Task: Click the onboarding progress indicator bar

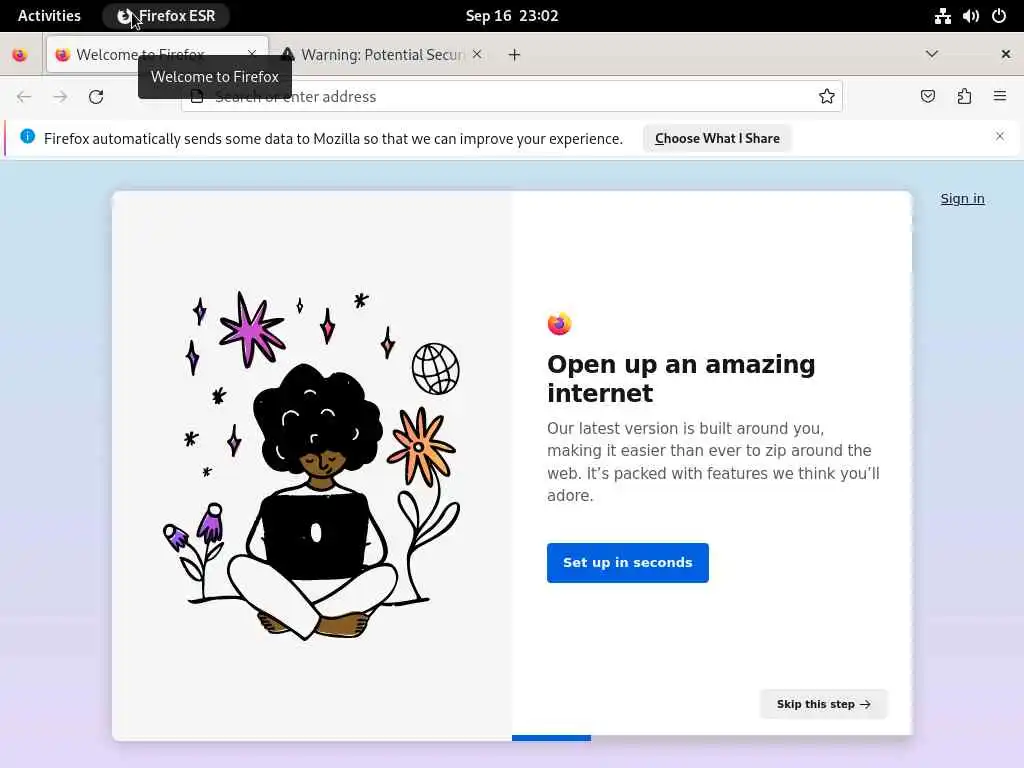Action: click(x=551, y=738)
